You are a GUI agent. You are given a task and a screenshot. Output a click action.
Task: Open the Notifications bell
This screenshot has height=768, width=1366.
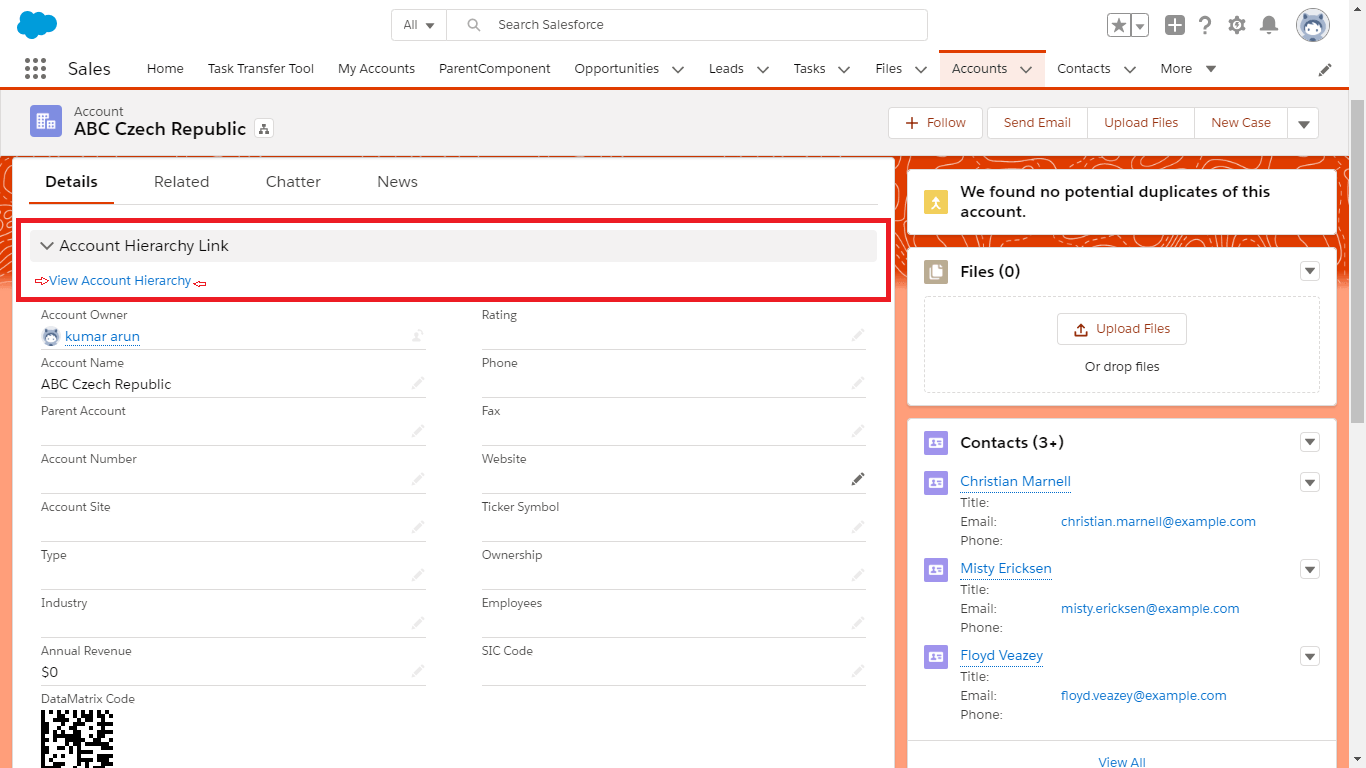coord(1269,25)
